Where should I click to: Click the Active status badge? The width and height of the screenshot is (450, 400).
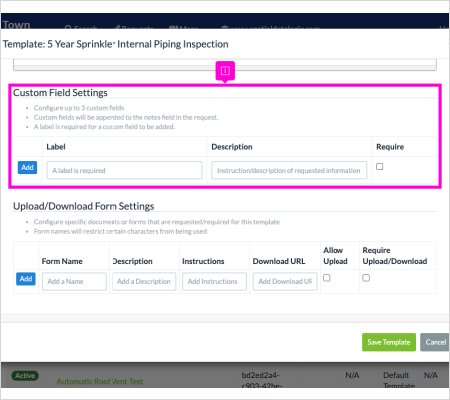25,376
